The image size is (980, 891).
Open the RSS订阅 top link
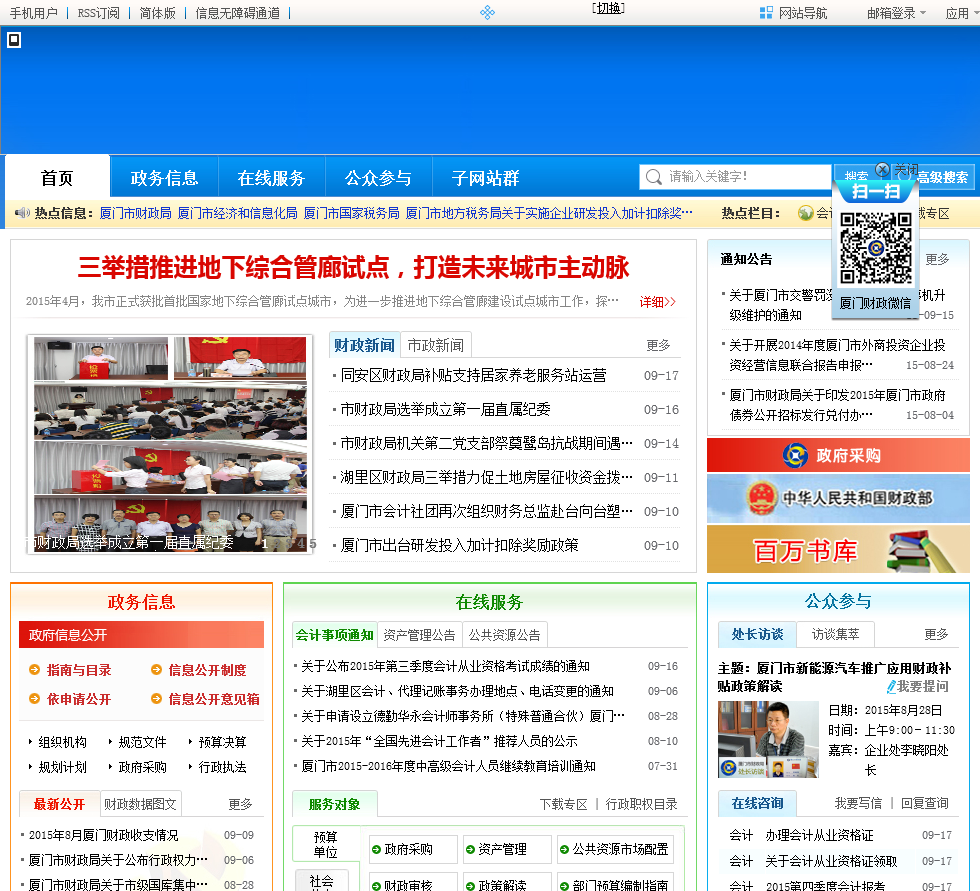click(x=98, y=13)
